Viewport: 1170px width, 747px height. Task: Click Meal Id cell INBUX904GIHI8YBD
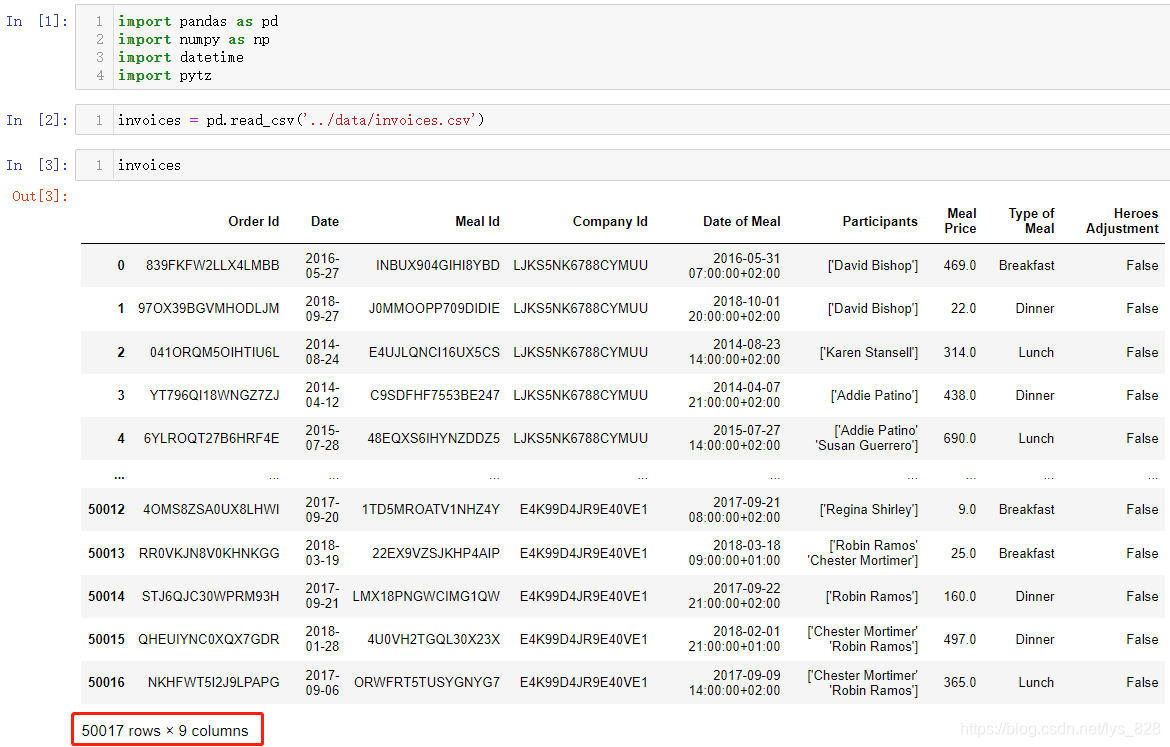[438, 266]
